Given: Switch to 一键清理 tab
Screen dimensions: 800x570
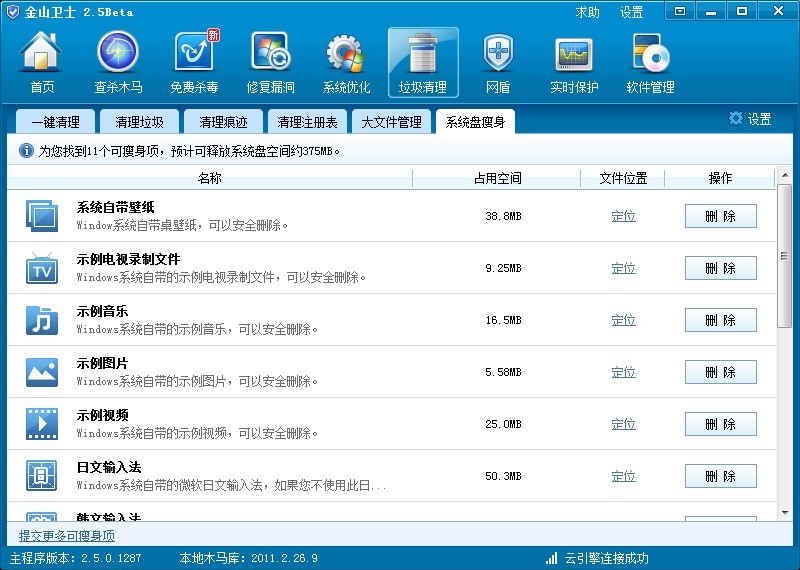Looking at the screenshot, I should (x=56, y=122).
